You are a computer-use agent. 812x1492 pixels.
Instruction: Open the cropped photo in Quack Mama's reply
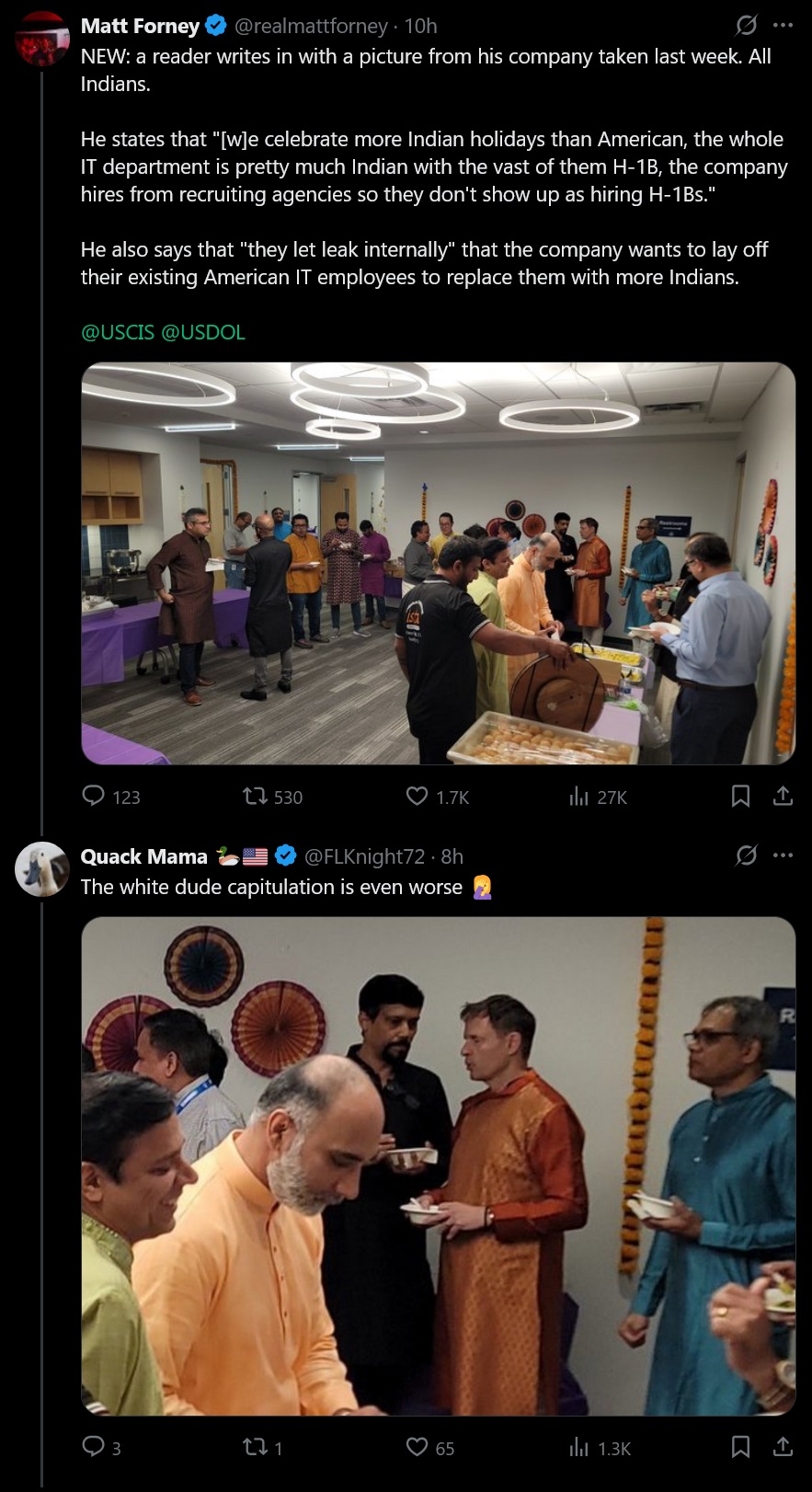coord(438,1165)
